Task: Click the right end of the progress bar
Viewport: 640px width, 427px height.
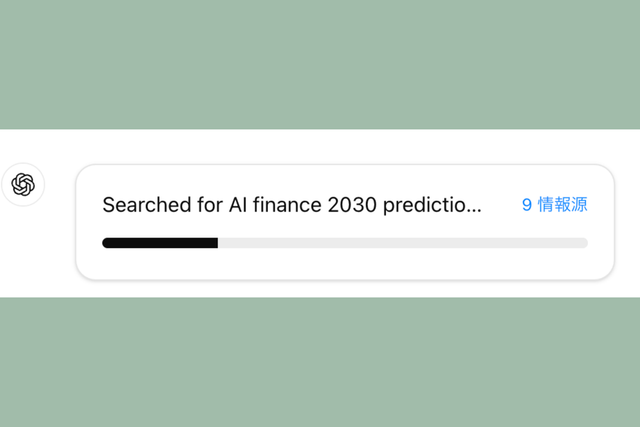Action: [x=583, y=242]
